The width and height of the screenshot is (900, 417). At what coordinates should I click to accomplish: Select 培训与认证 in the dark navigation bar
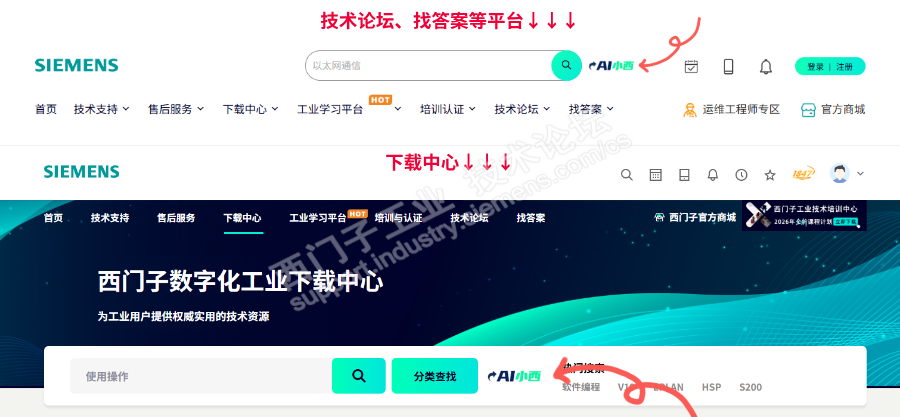tap(398, 218)
